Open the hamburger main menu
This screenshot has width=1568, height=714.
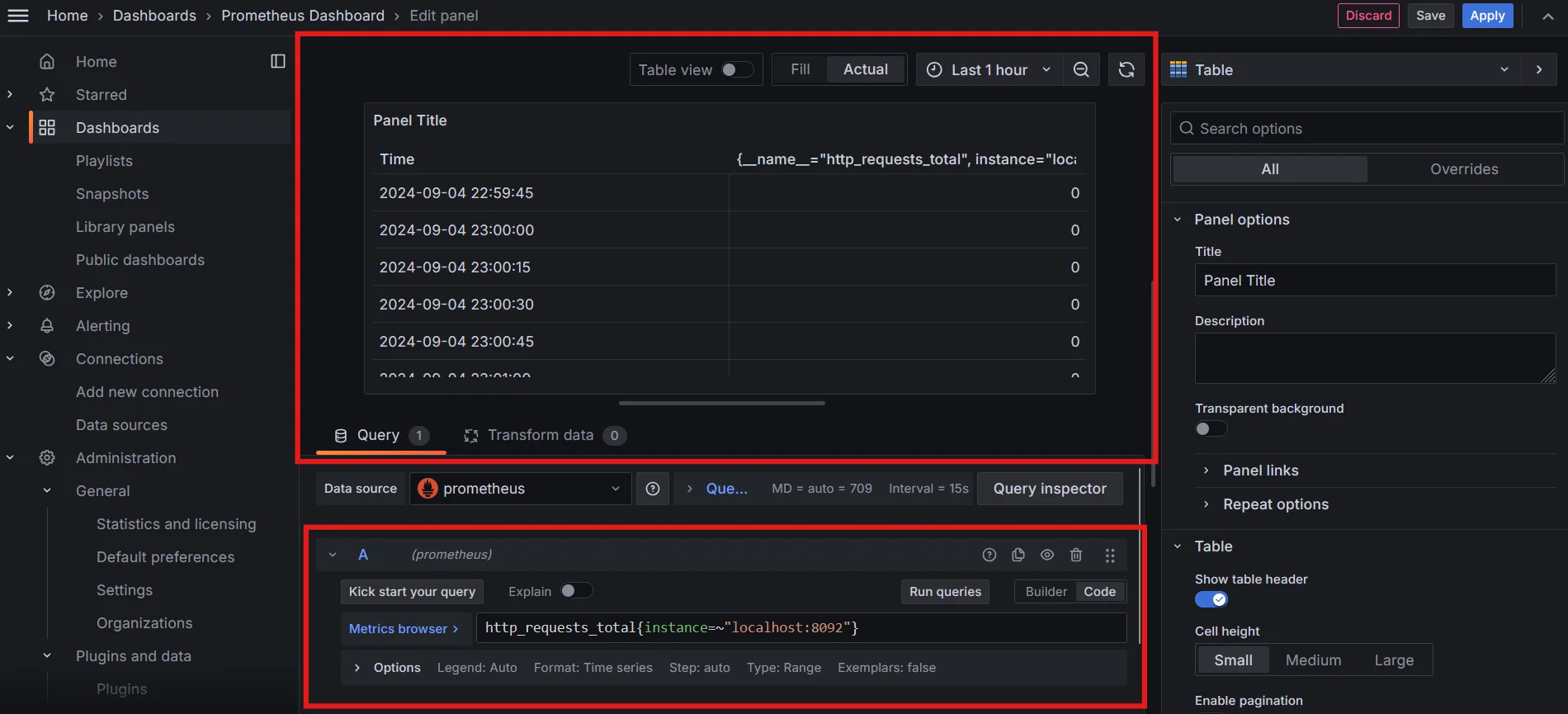(x=18, y=16)
